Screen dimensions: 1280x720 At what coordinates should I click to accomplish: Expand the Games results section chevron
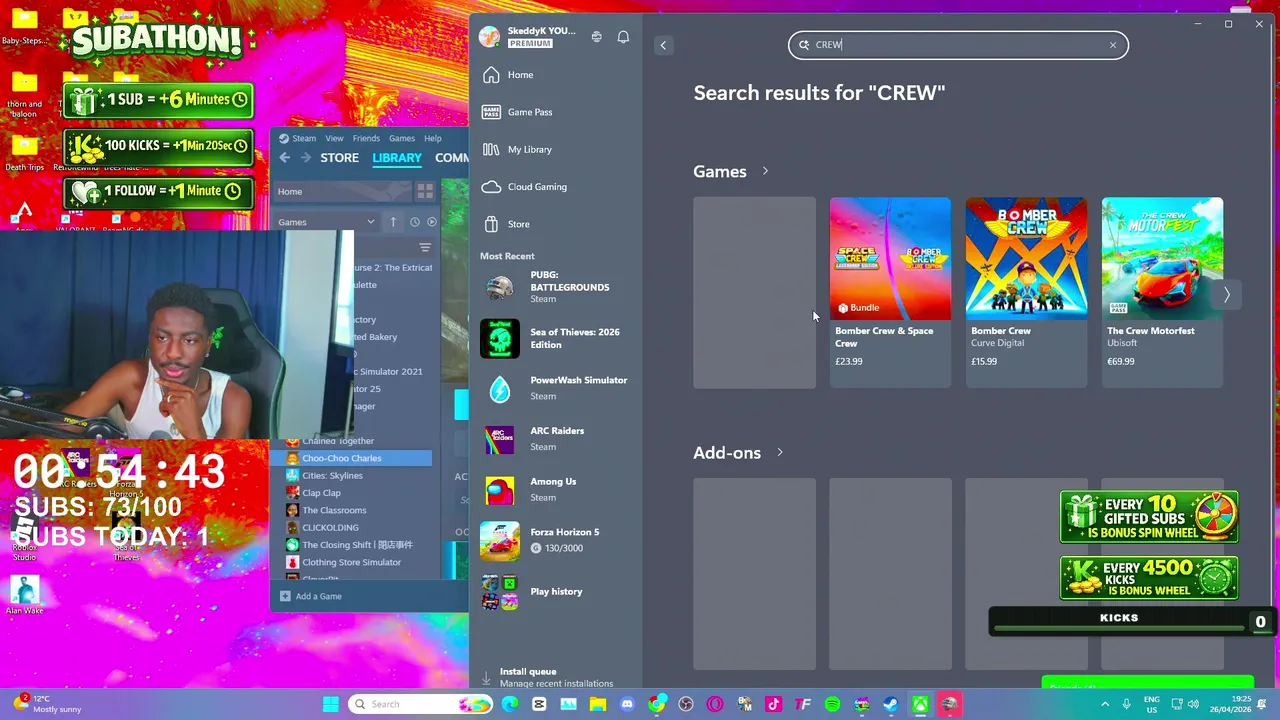(765, 171)
